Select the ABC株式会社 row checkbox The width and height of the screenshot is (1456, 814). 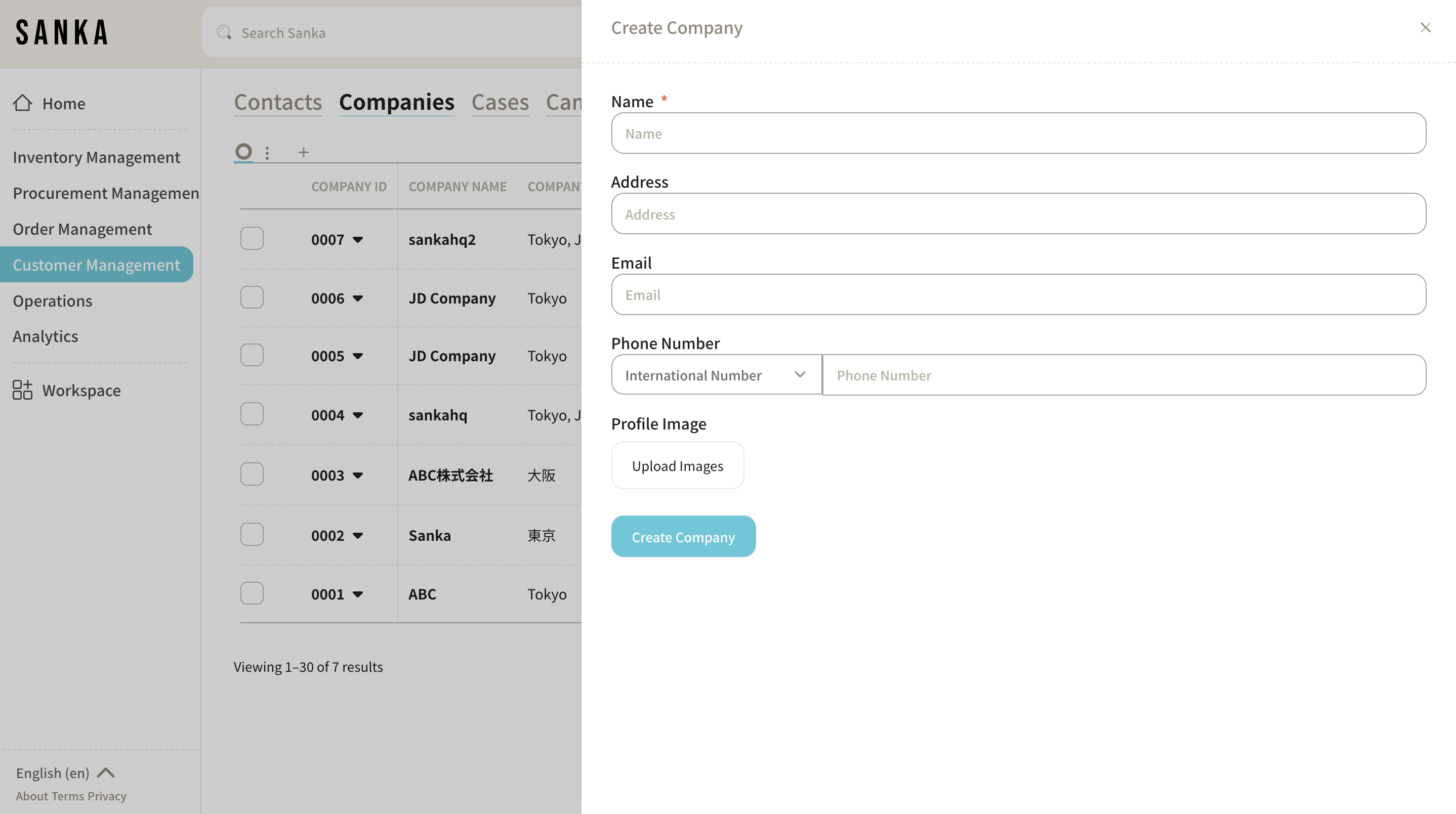252,475
